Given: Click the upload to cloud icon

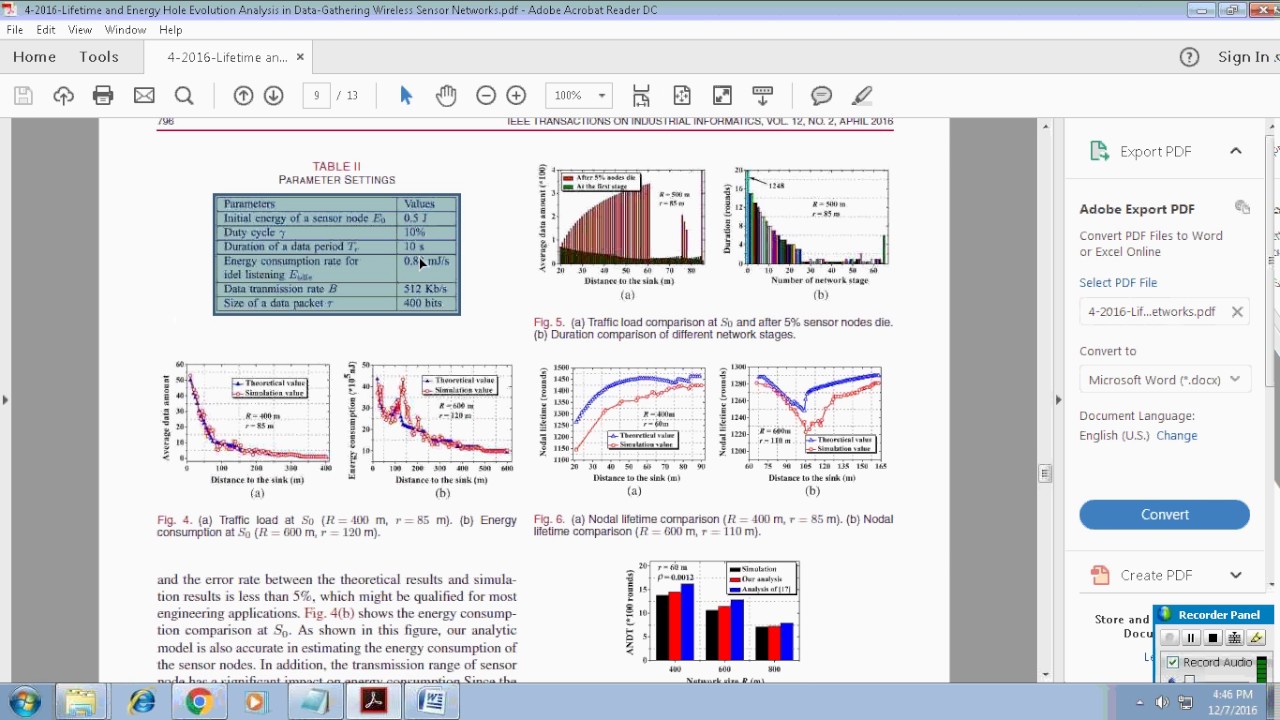Looking at the screenshot, I should coord(63,95).
